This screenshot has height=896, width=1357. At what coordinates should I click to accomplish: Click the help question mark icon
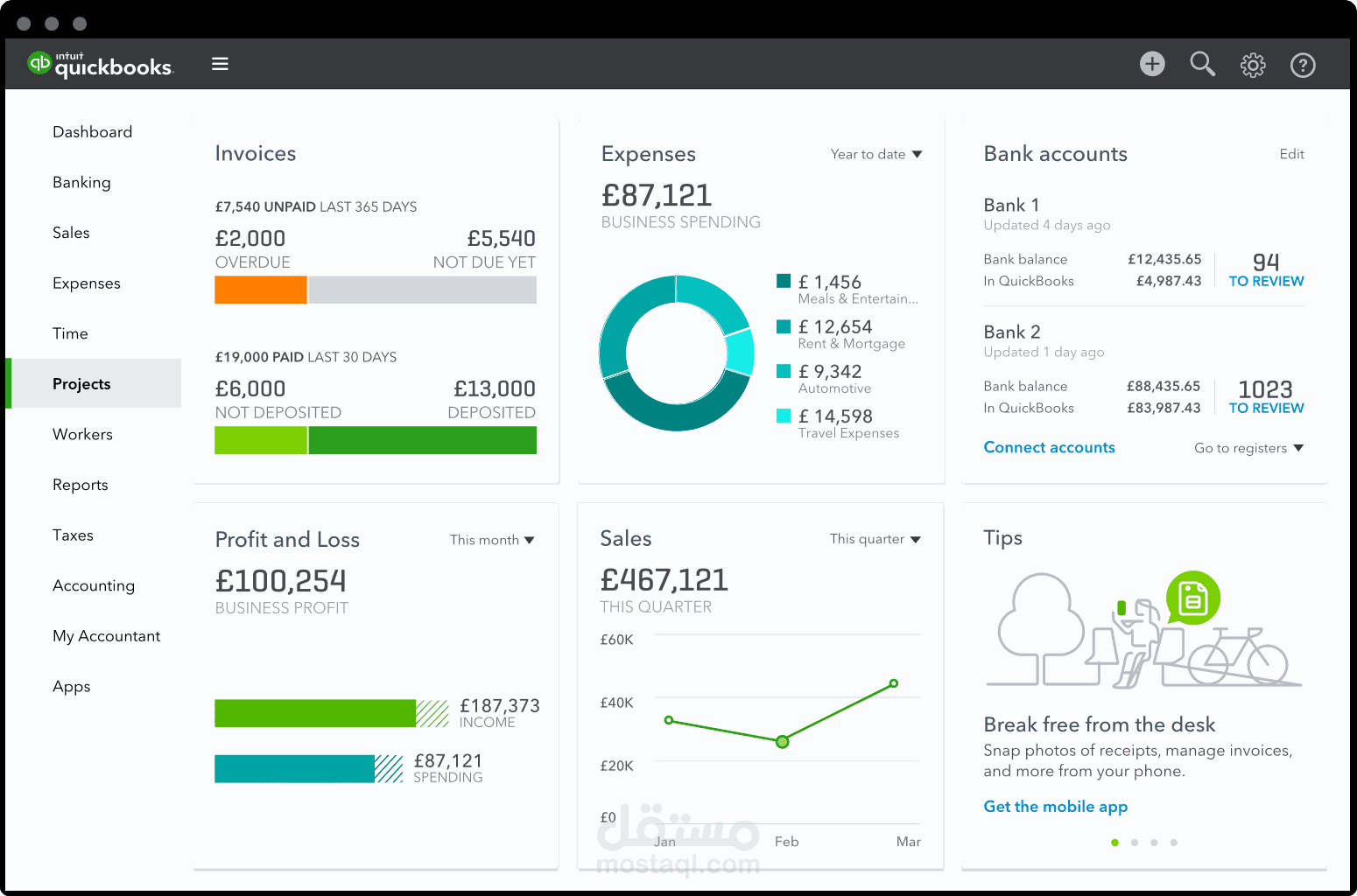[1303, 65]
